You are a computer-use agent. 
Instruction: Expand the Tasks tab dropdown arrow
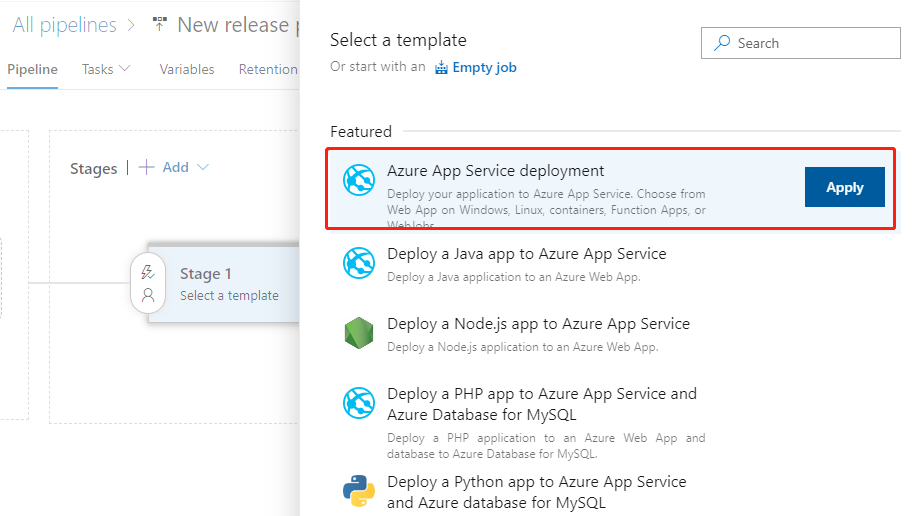(x=125, y=69)
